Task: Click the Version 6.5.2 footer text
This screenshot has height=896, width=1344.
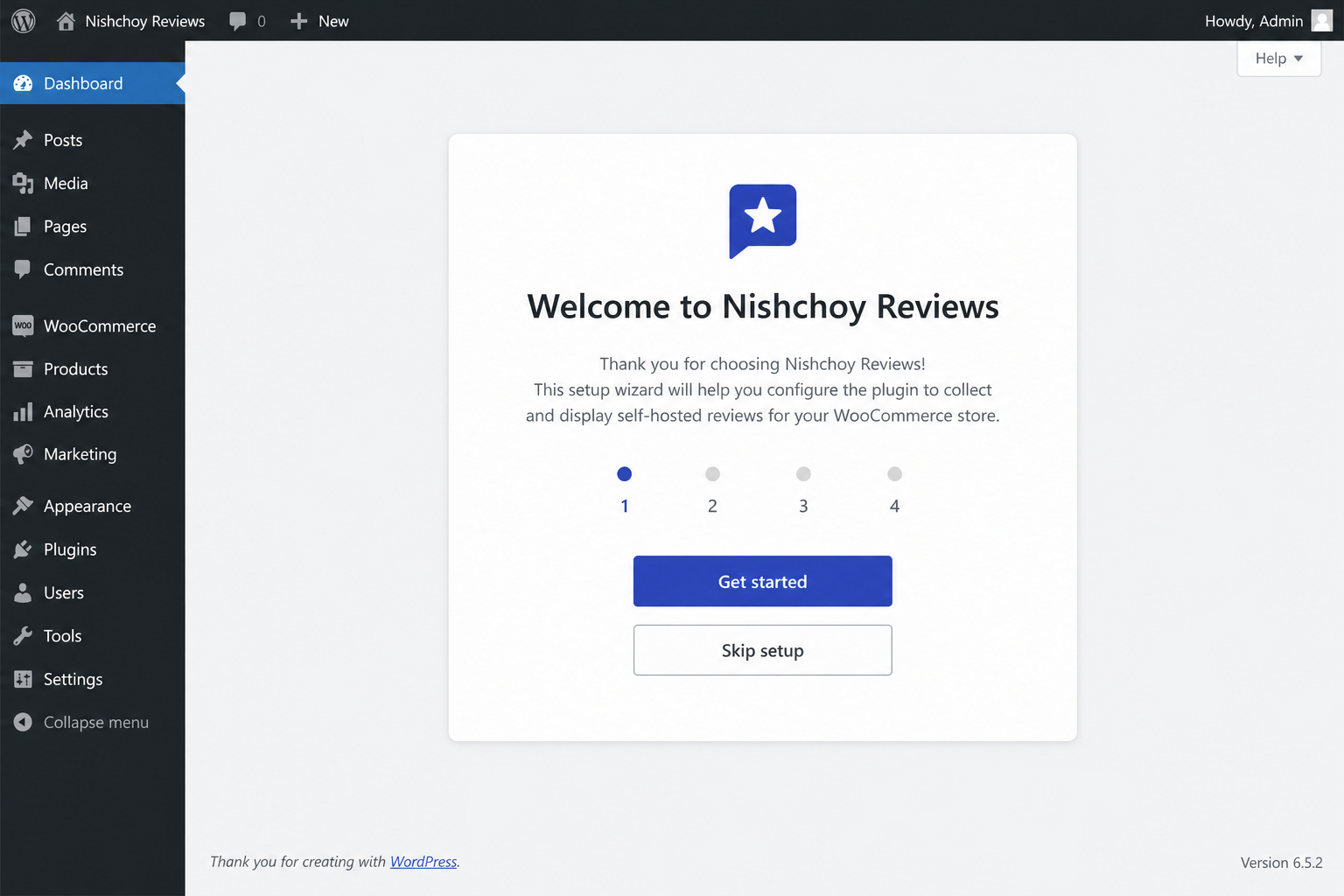Action: coord(1281,863)
